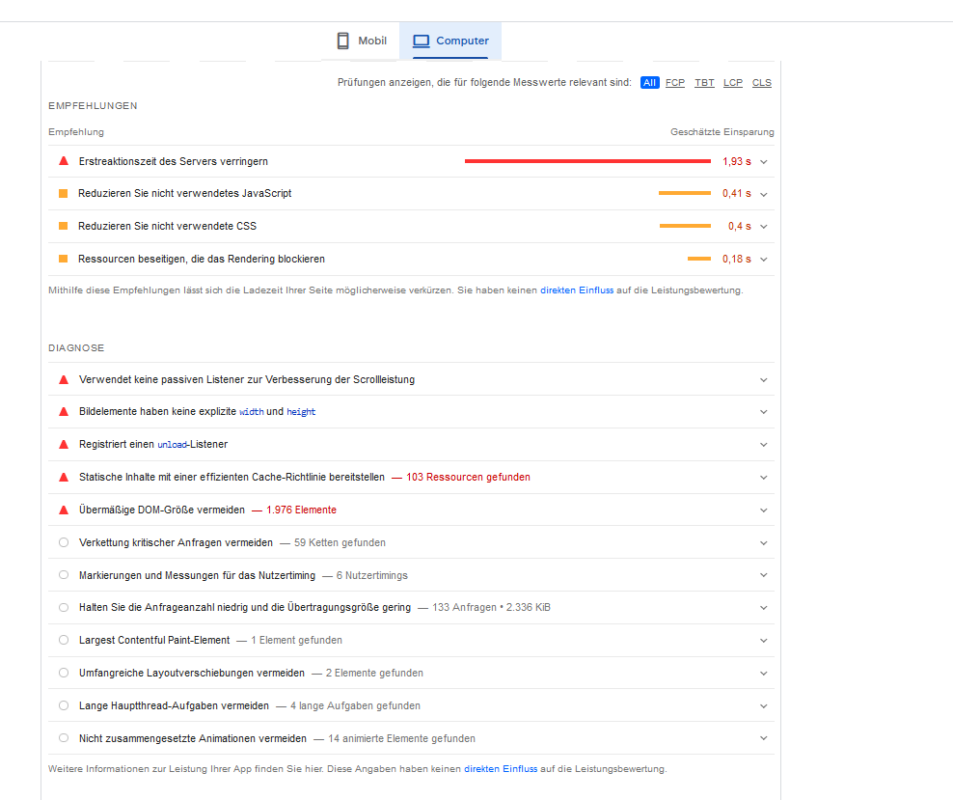Filter audits by LCP
The image size is (953, 800).
coord(733,83)
